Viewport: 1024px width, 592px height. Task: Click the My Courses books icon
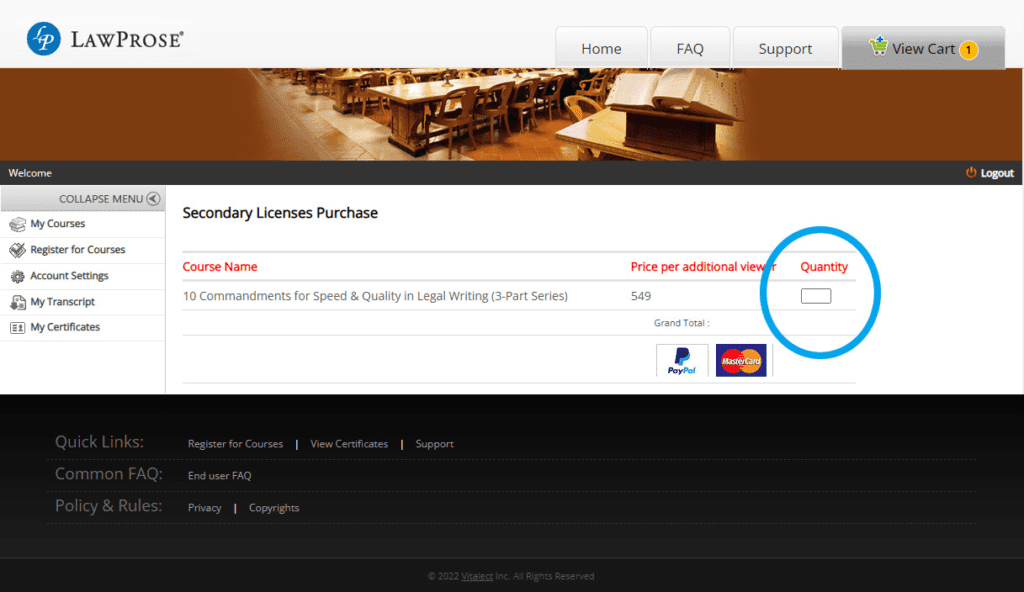click(17, 224)
